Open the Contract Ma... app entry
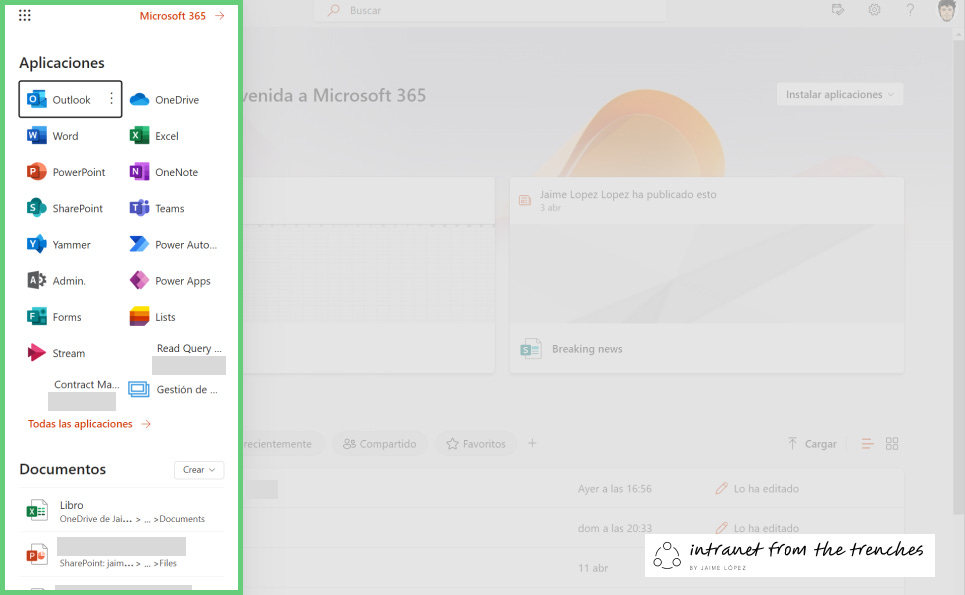Viewport: 965px width, 595px height. coord(86,385)
